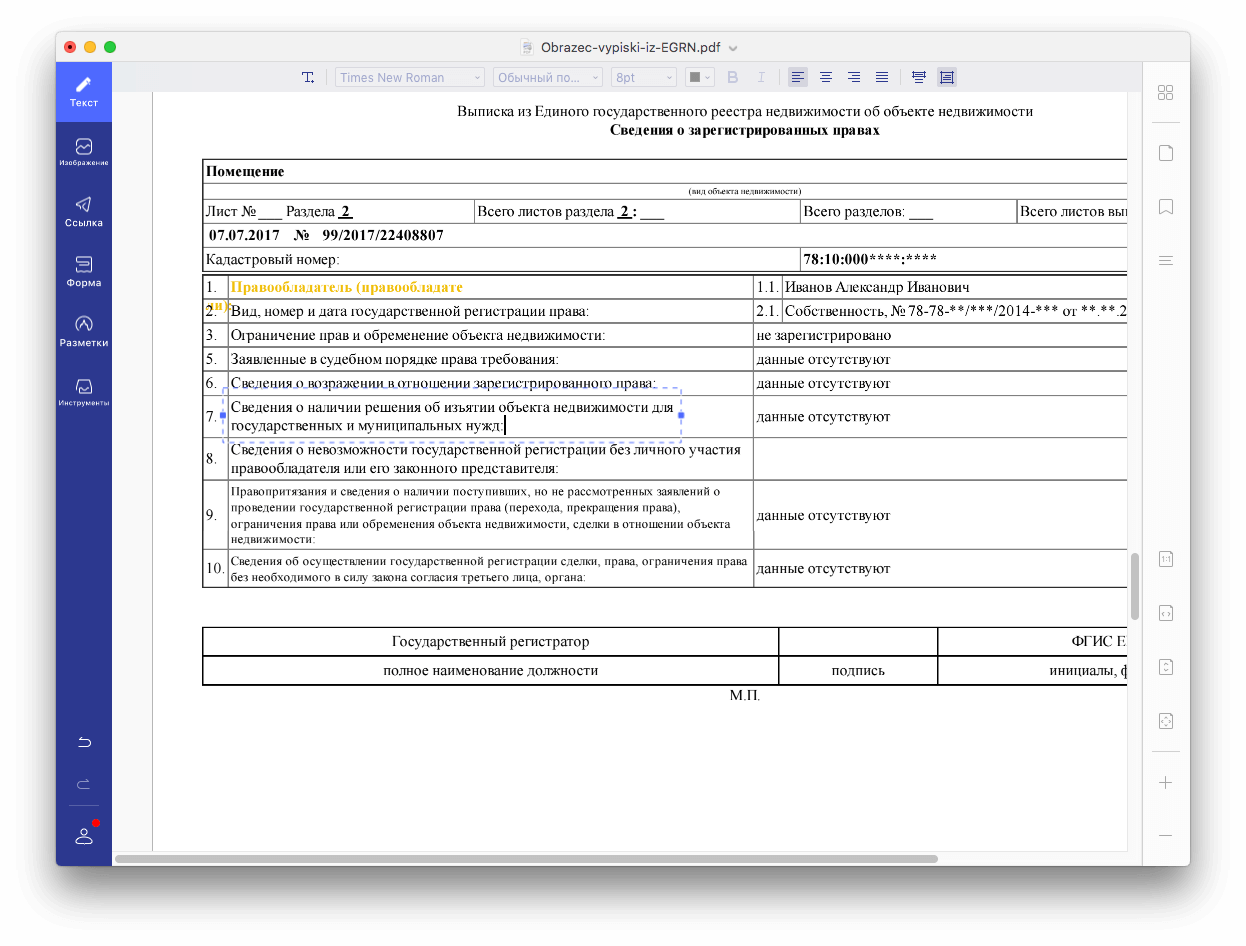Open the Обычный font style dropdown
The image size is (1246, 946).
pos(547,77)
